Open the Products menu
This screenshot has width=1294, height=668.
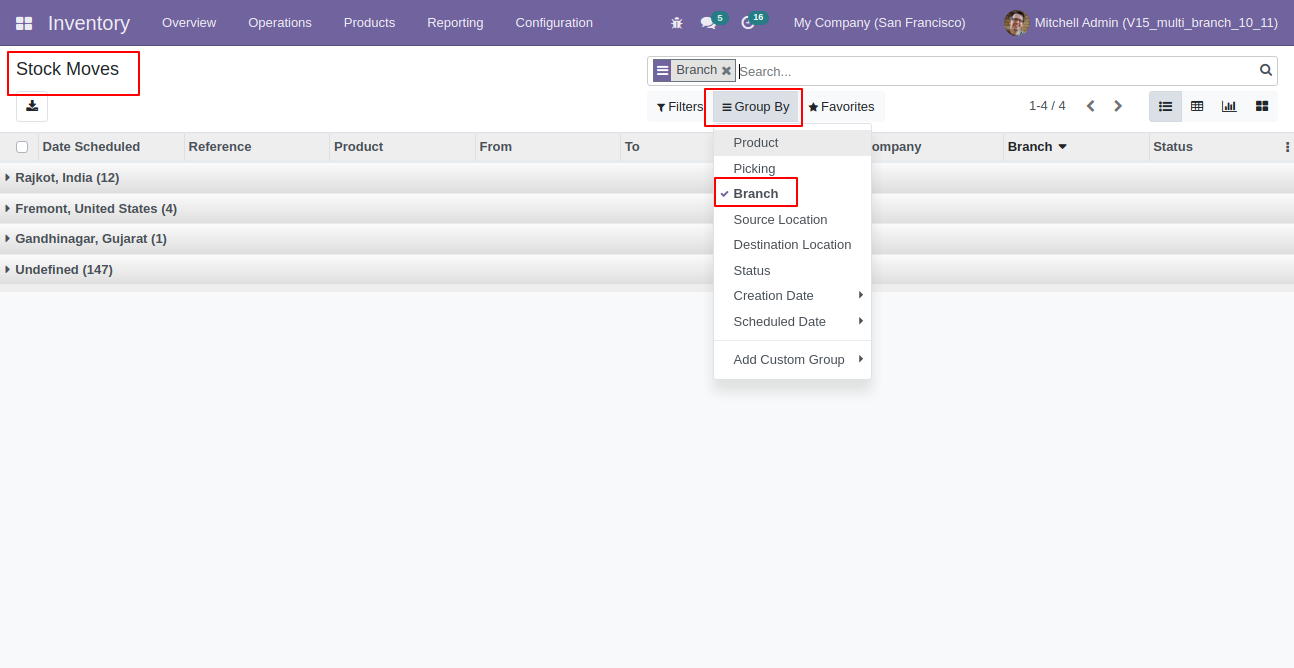369,23
